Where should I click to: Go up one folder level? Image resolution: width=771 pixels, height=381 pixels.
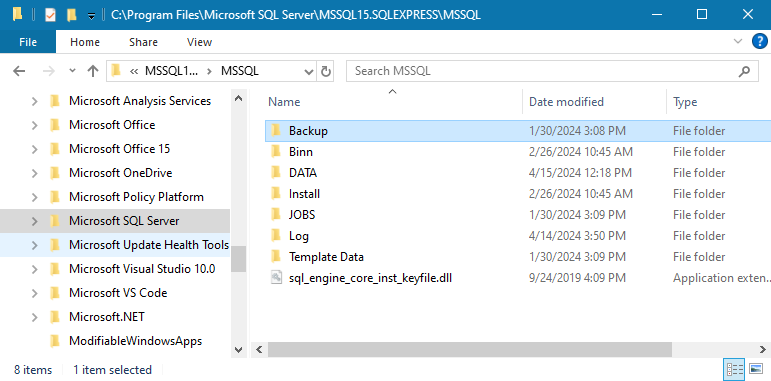tap(92, 71)
